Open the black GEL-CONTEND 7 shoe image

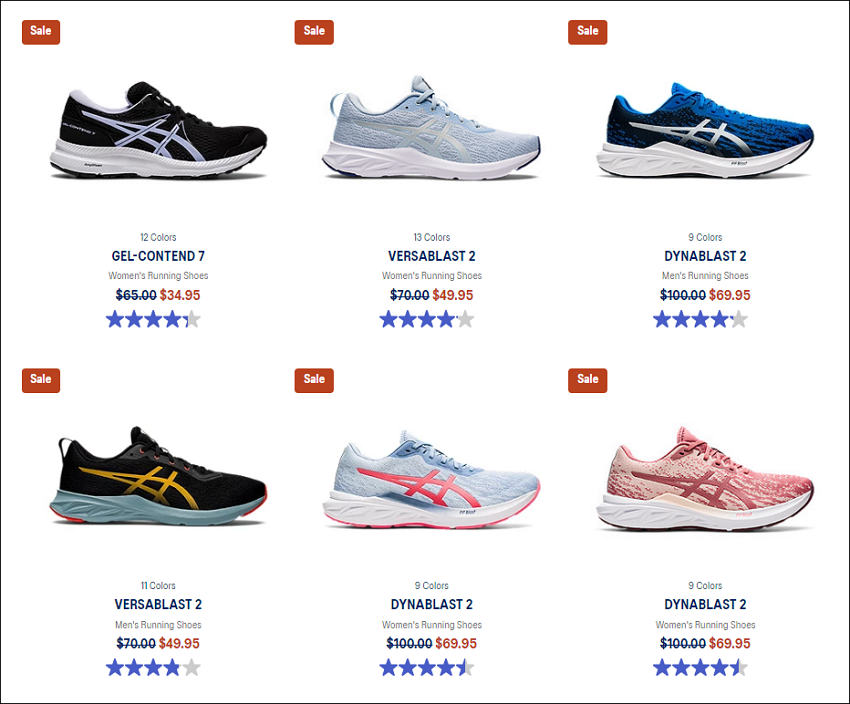158,130
